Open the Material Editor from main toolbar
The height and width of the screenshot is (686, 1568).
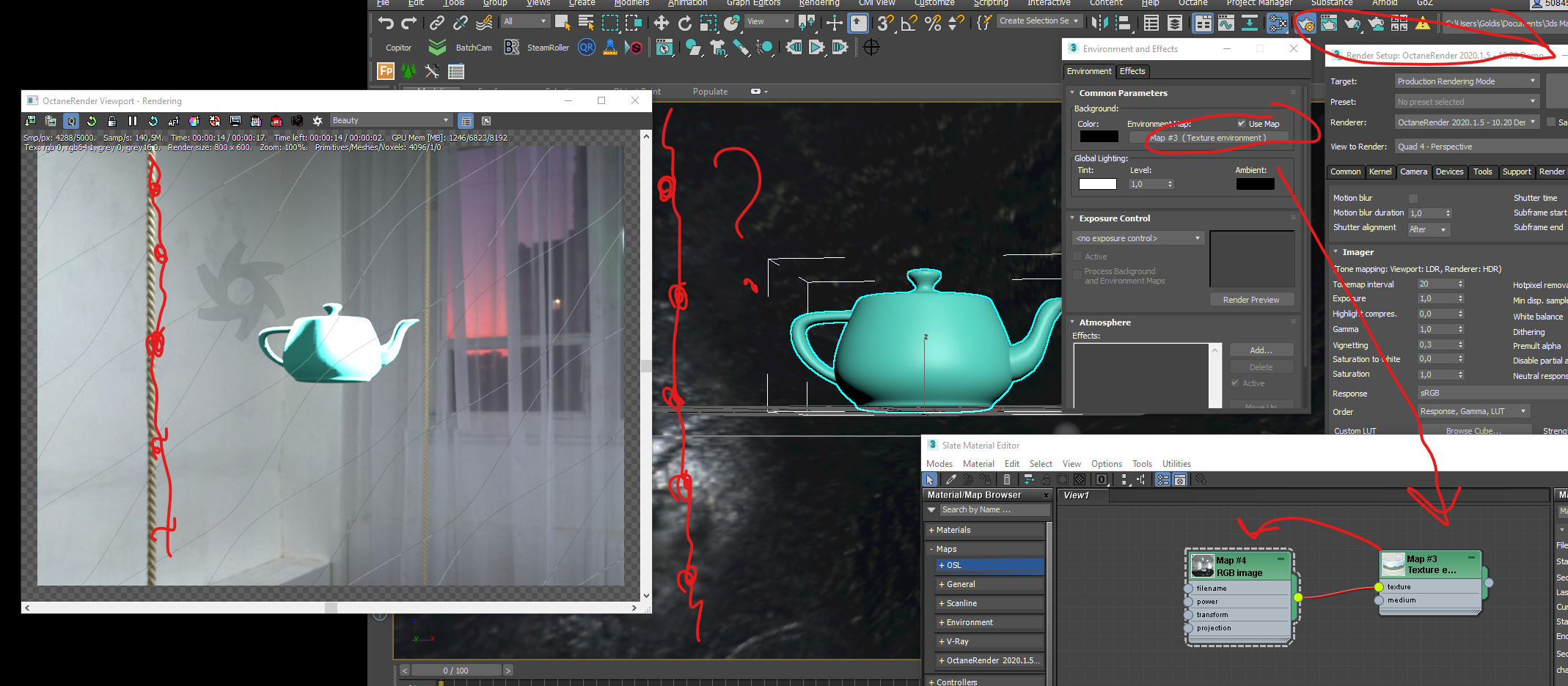click(x=1278, y=23)
